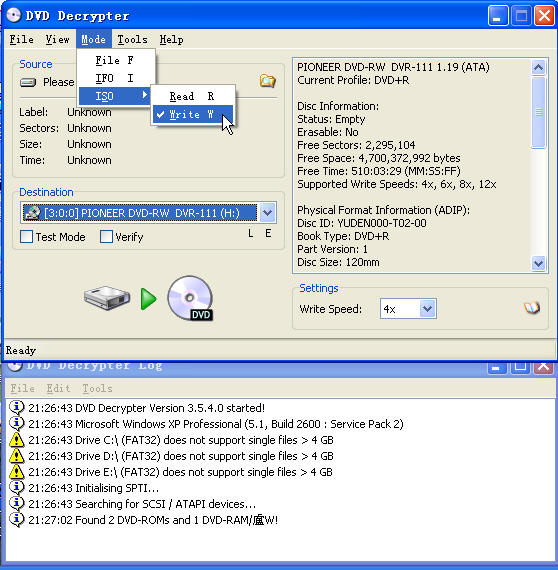Open the Write Speed dropdown
The image size is (558, 570).
point(427,309)
